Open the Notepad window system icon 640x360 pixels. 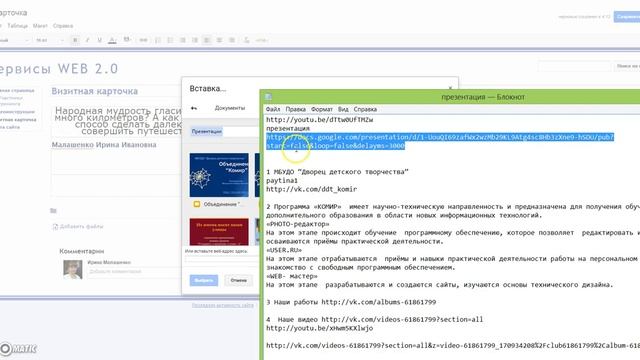pyautogui.click(x=268, y=97)
